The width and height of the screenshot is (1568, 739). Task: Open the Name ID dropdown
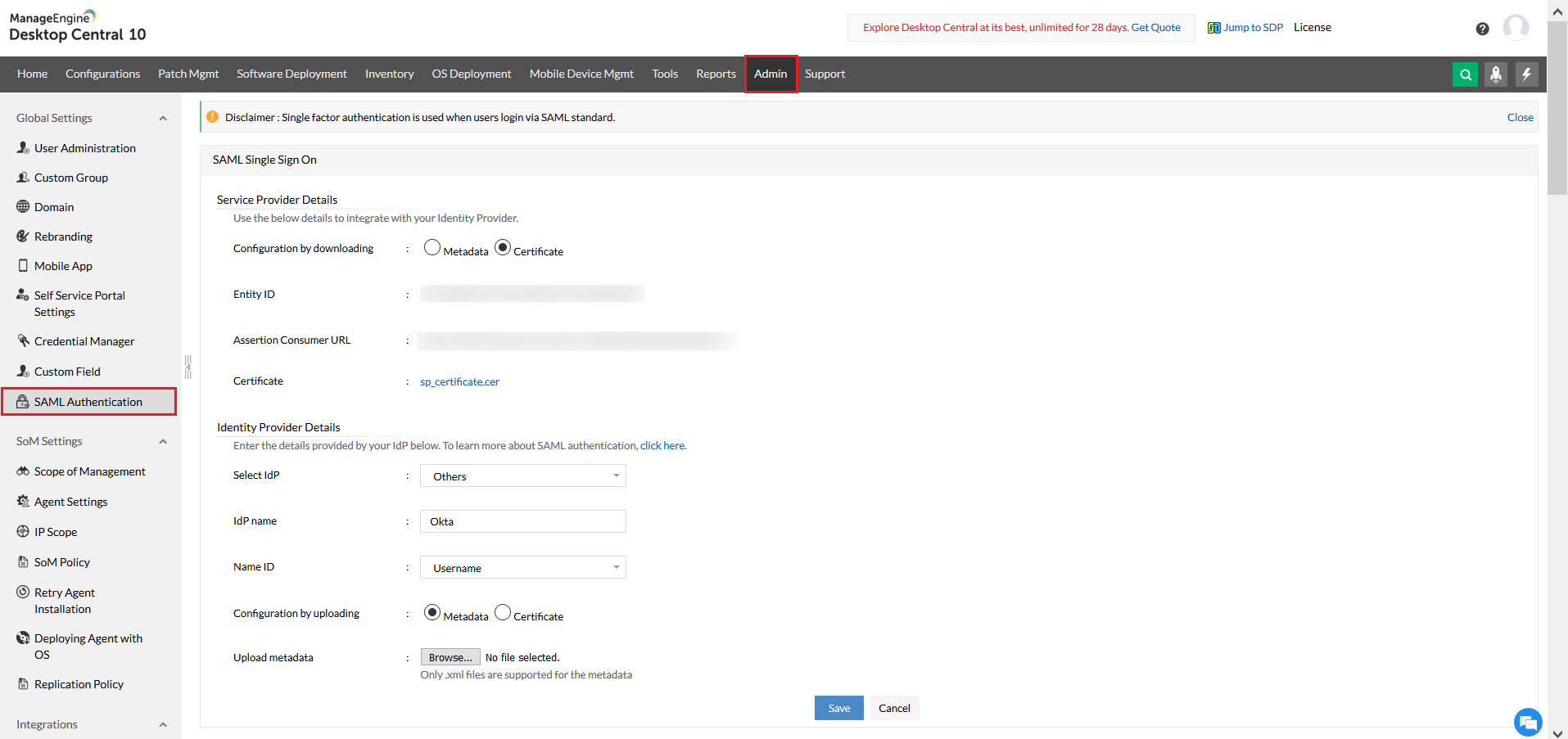(x=523, y=568)
